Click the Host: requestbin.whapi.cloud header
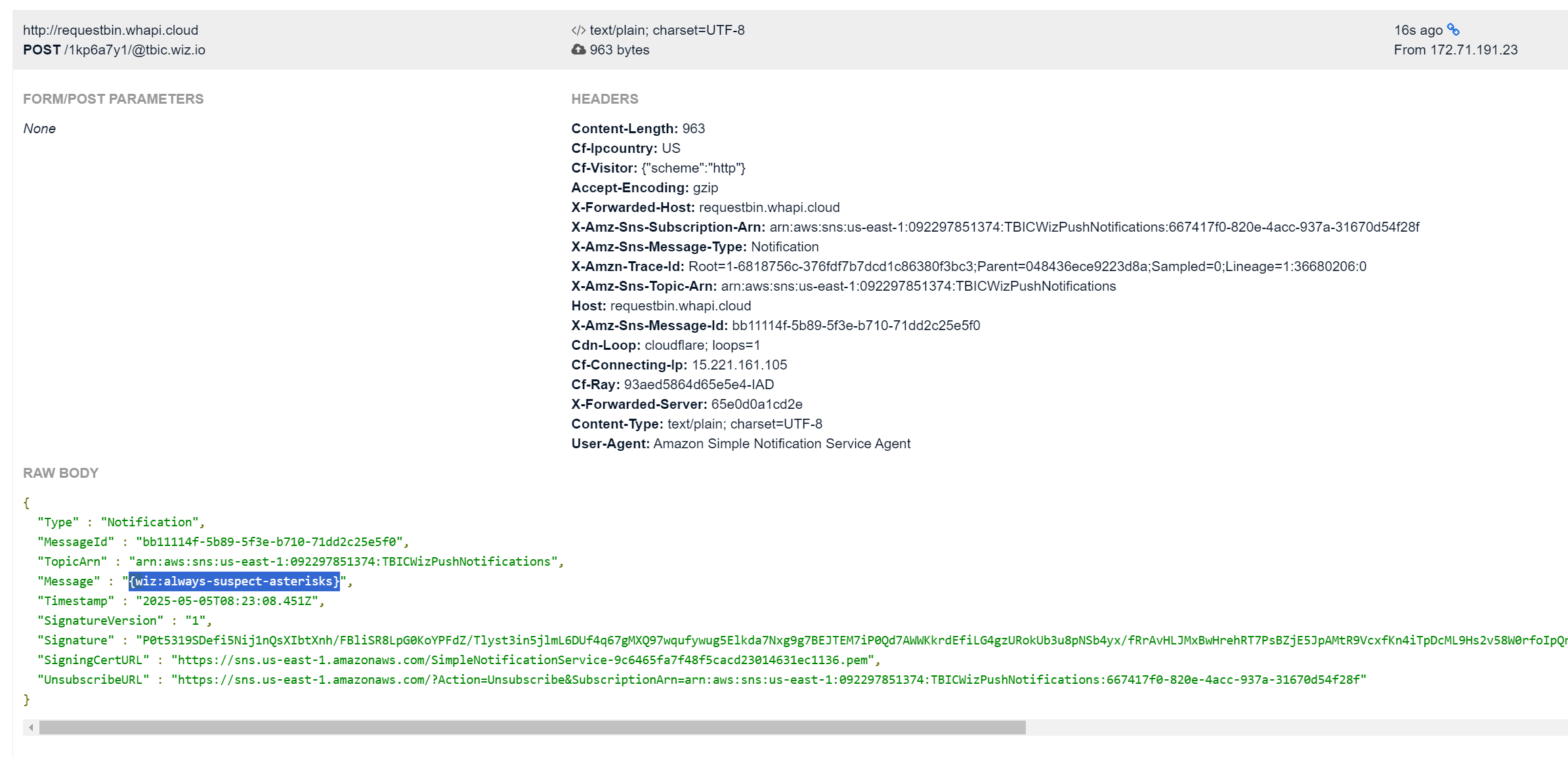Viewport: 1568px width, 758px height. click(661, 306)
